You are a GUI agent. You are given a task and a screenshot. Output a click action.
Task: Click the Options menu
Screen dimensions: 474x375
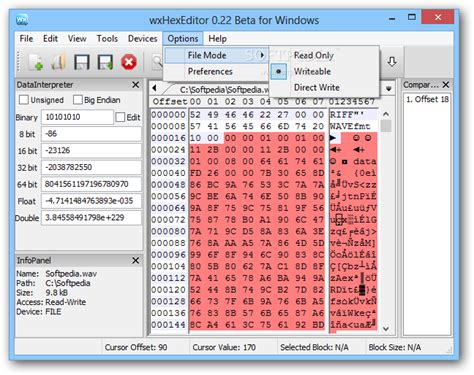(183, 39)
